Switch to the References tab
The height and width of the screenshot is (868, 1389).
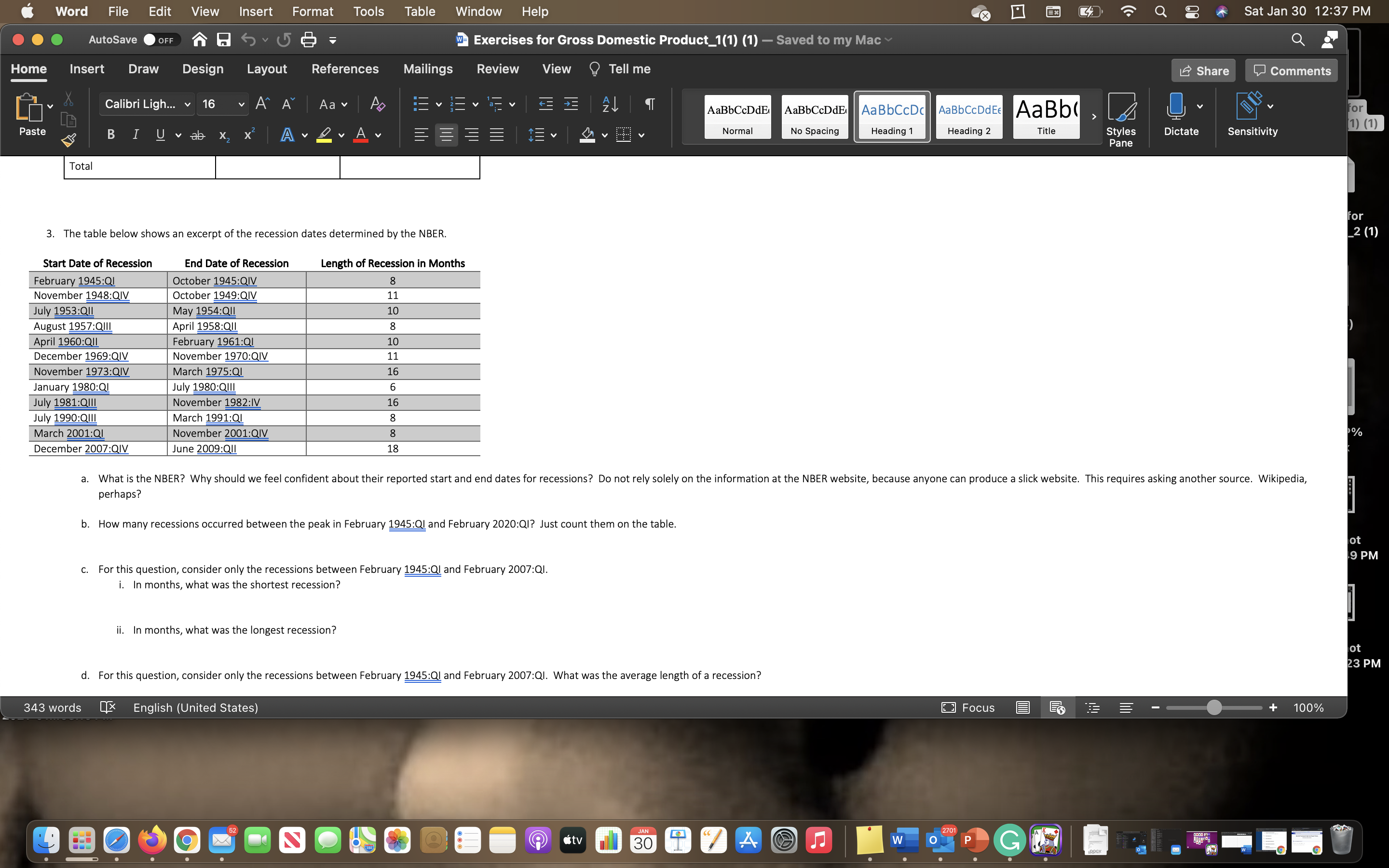click(x=344, y=69)
